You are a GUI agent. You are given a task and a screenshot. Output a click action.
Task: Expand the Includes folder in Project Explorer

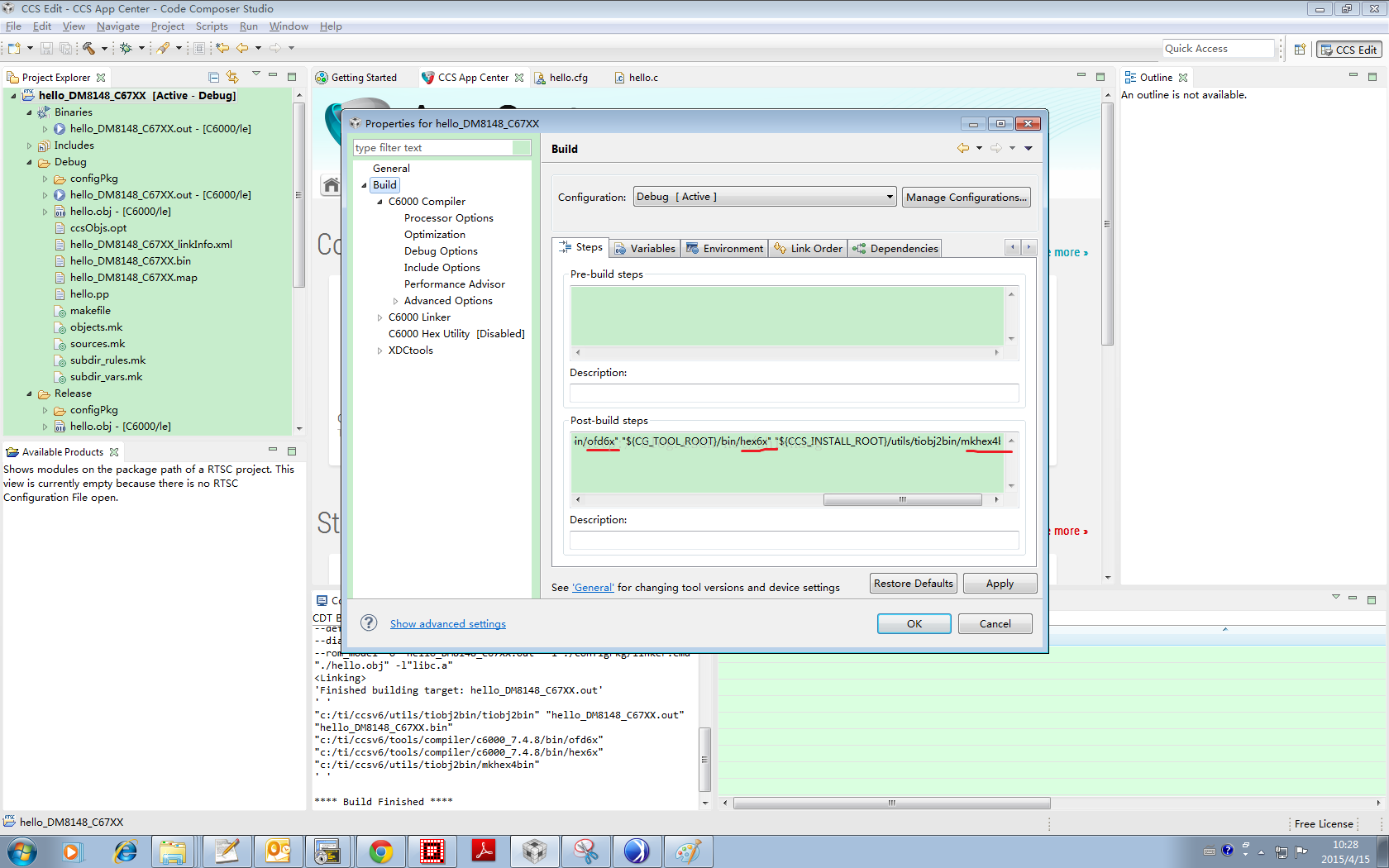coord(29,145)
